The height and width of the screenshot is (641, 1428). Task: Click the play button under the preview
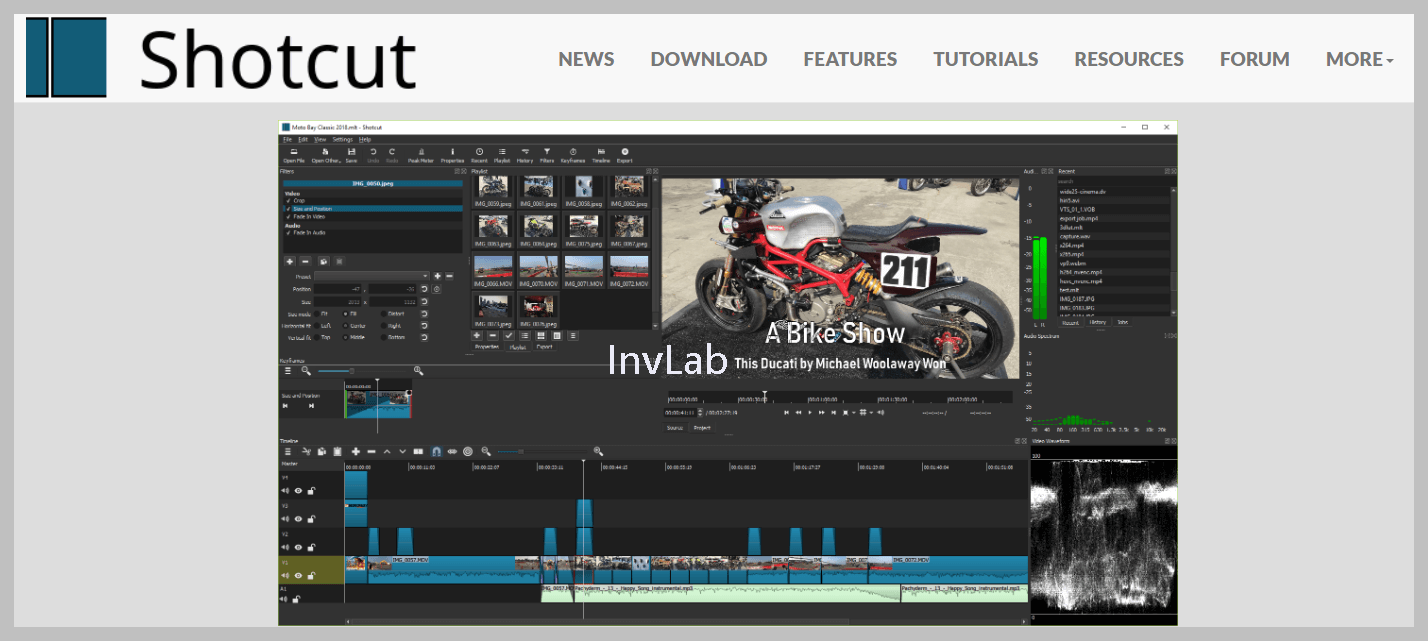pos(810,412)
